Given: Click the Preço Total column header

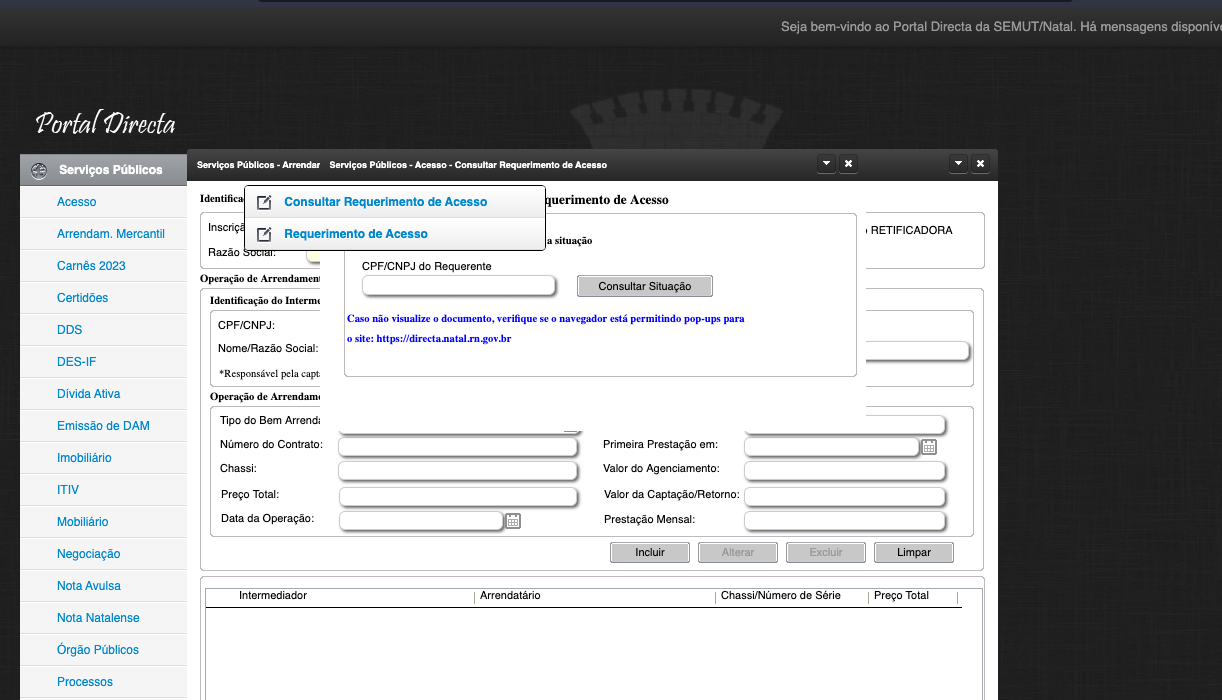Looking at the screenshot, I should [901, 596].
